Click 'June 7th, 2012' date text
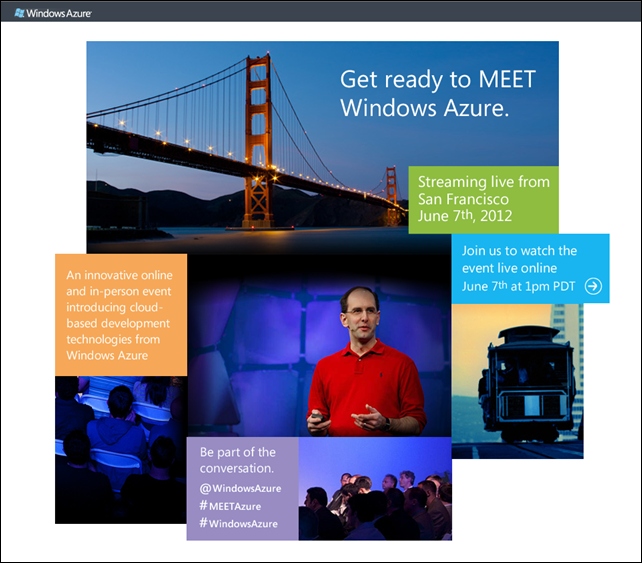This screenshot has width=642, height=563. (465, 216)
